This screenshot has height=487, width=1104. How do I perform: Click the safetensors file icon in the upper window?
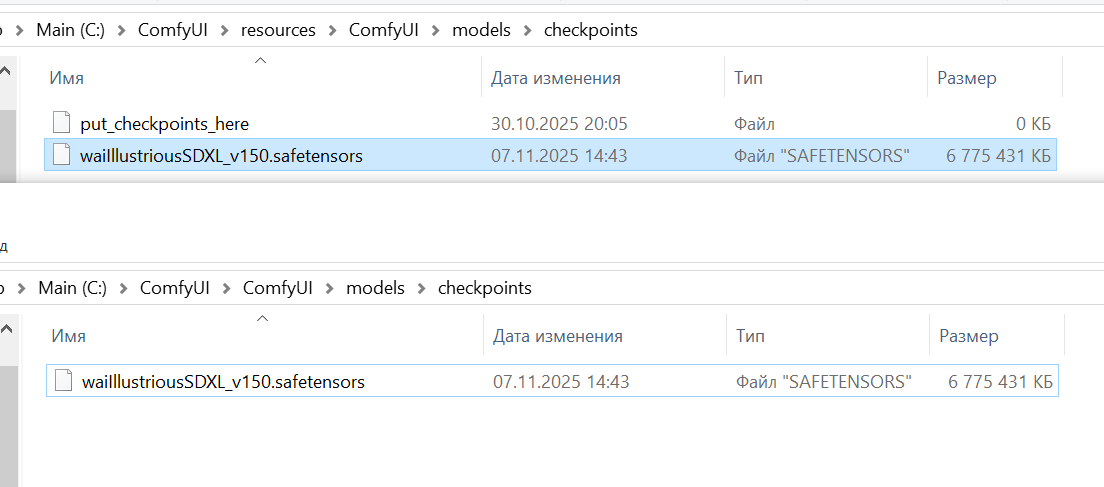(62, 155)
